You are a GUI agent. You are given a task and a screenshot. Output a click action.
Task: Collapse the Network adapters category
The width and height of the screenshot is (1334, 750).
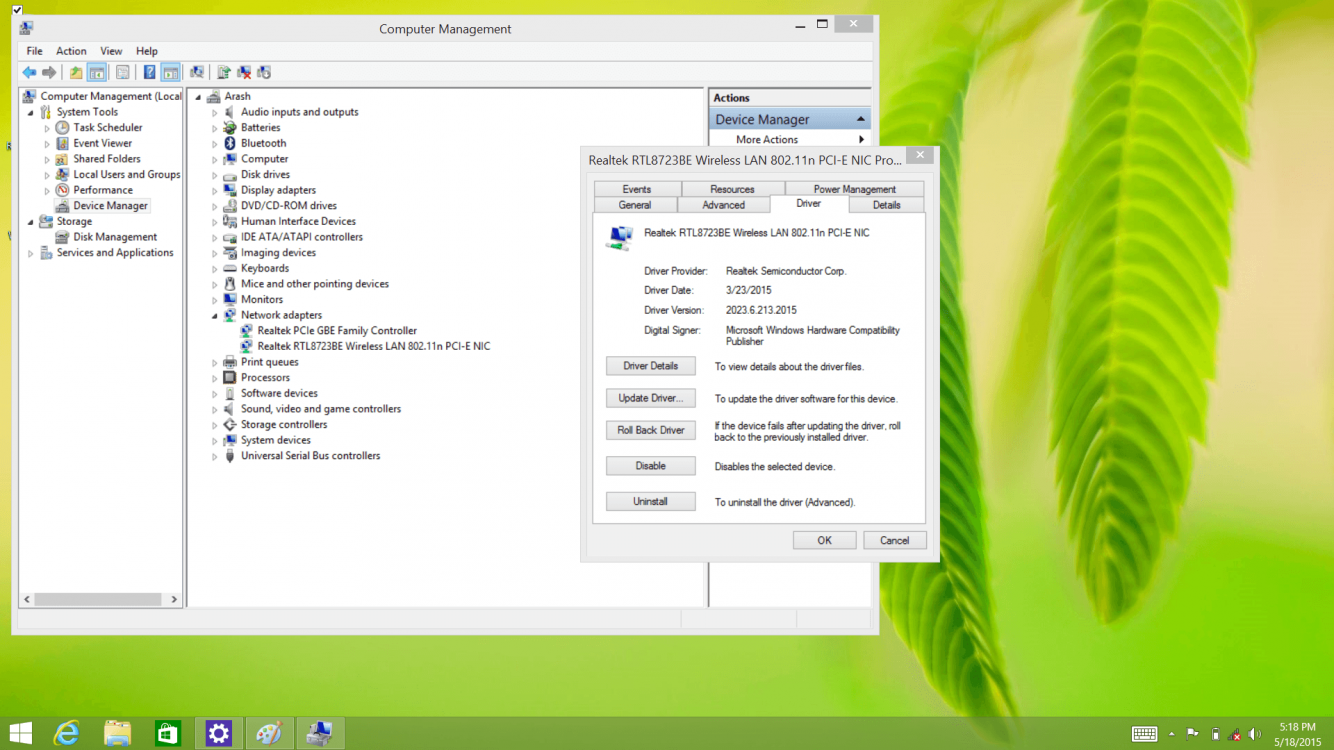click(214, 315)
